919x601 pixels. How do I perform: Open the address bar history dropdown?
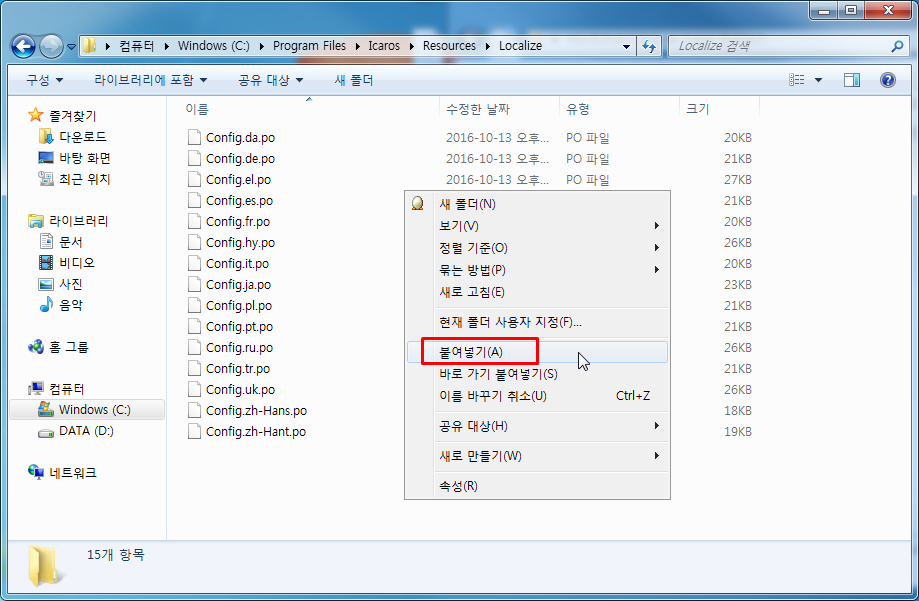pyautogui.click(x=626, y=46)
